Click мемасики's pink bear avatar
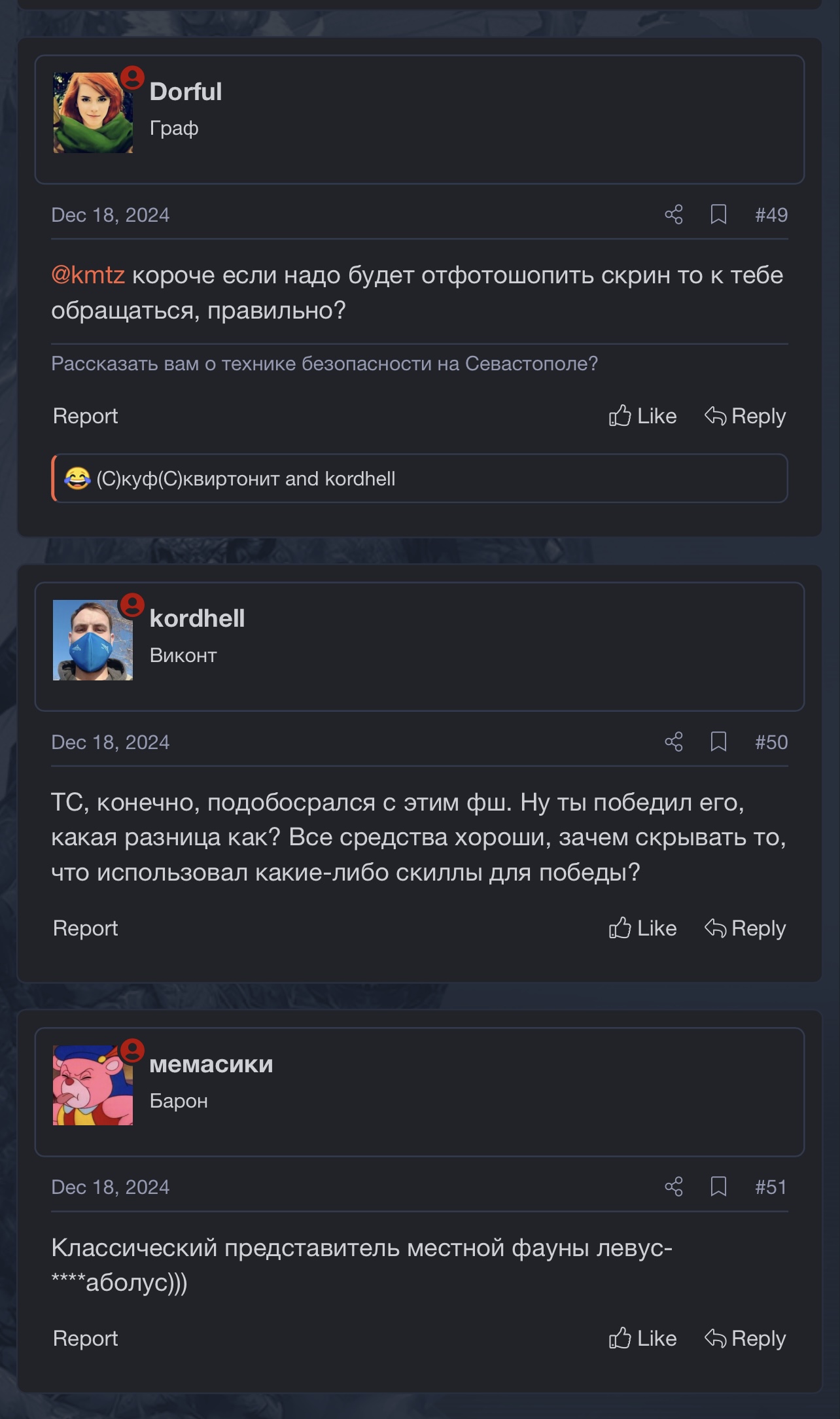This screenshot has width=840, height=1419. (x=93, y=1085)
